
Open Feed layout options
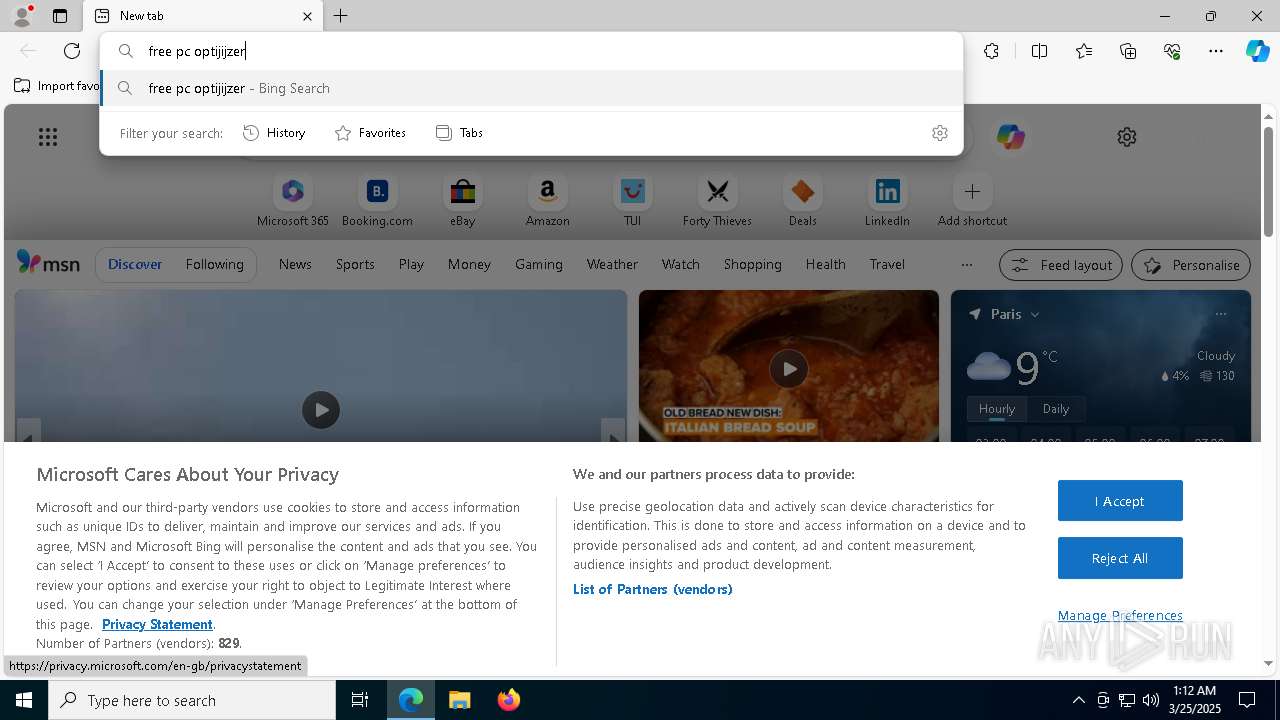(1060, 265)
